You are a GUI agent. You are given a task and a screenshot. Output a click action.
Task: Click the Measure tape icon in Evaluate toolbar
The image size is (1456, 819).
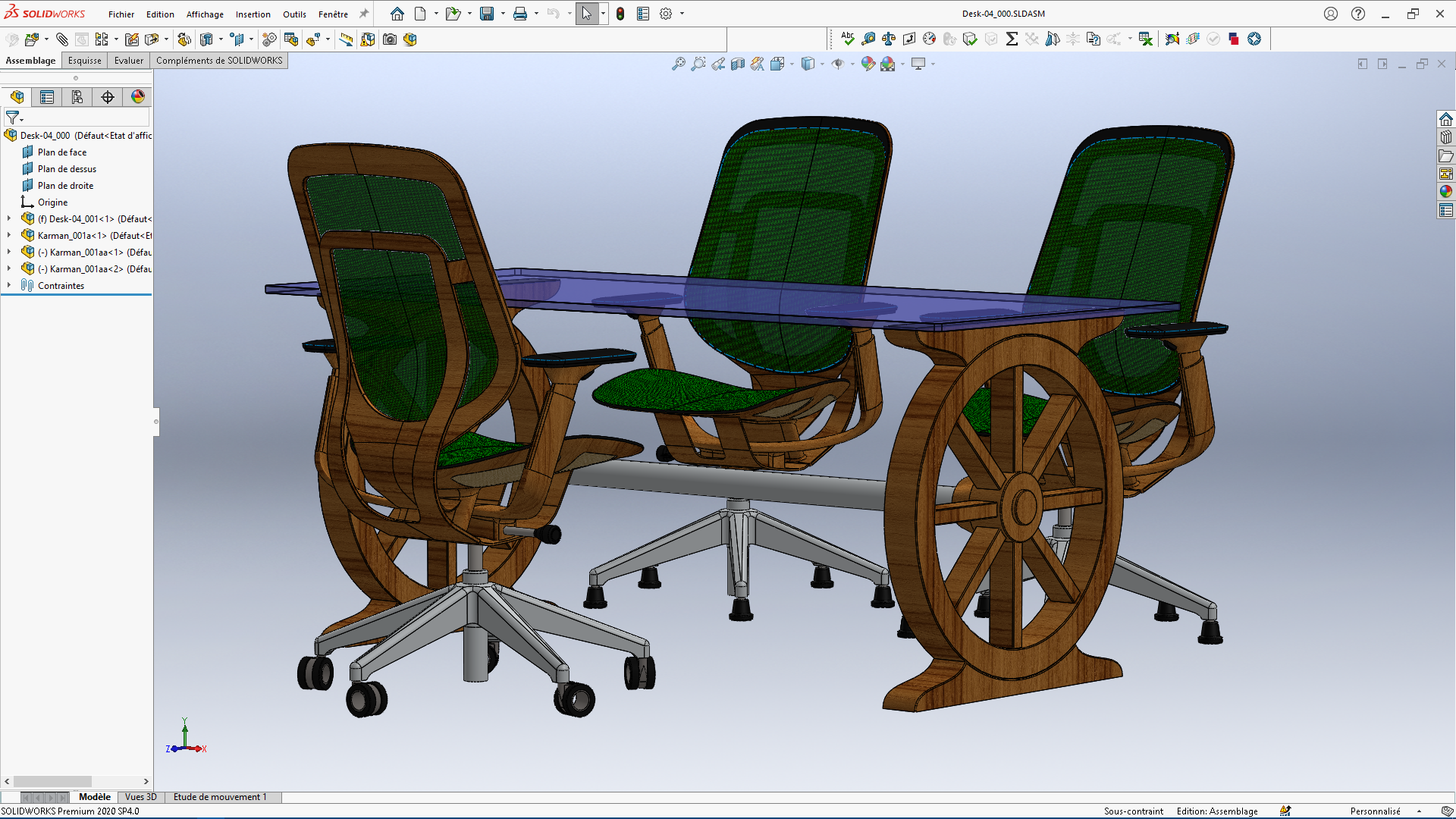(x=868, y=39)
